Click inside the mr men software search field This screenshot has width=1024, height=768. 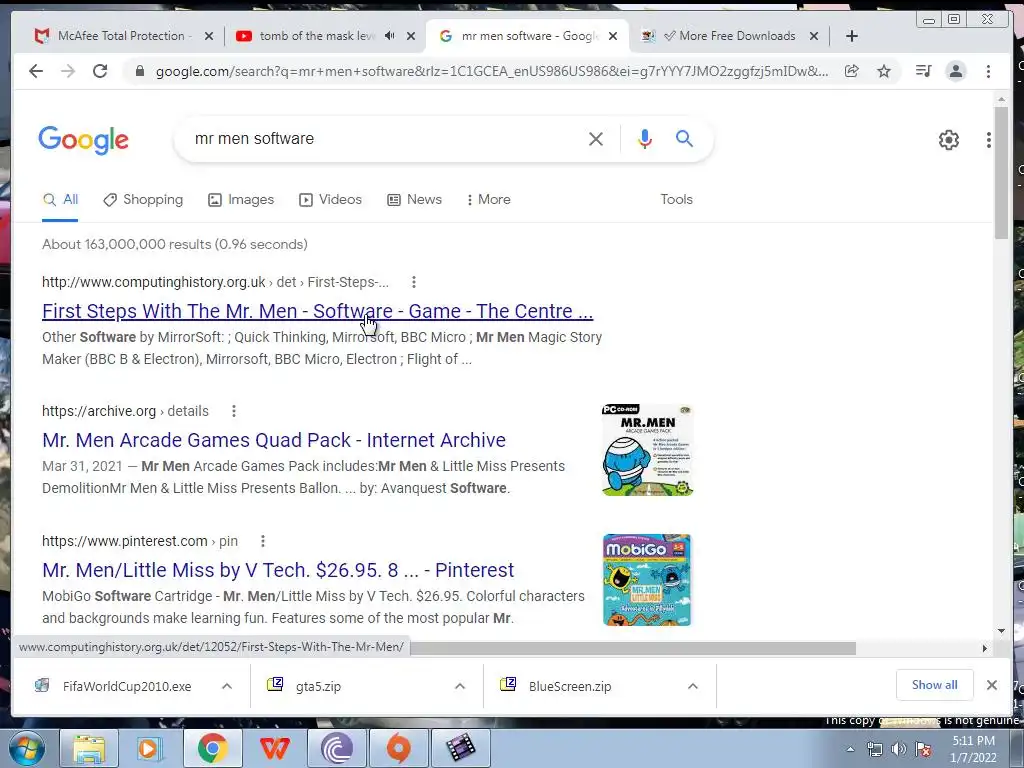pos(385,138)
